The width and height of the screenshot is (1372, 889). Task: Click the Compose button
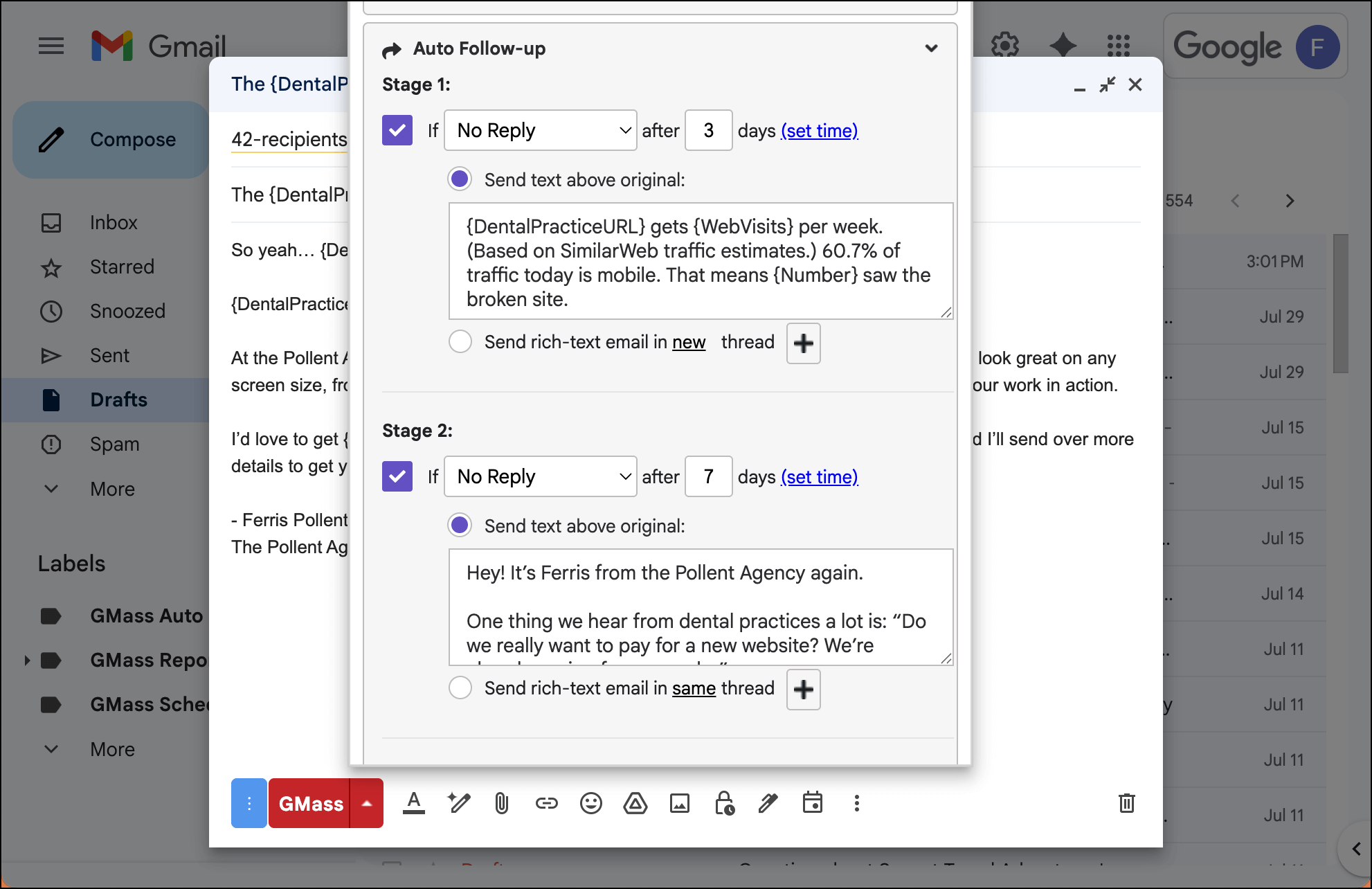click(x=111, y=140)
